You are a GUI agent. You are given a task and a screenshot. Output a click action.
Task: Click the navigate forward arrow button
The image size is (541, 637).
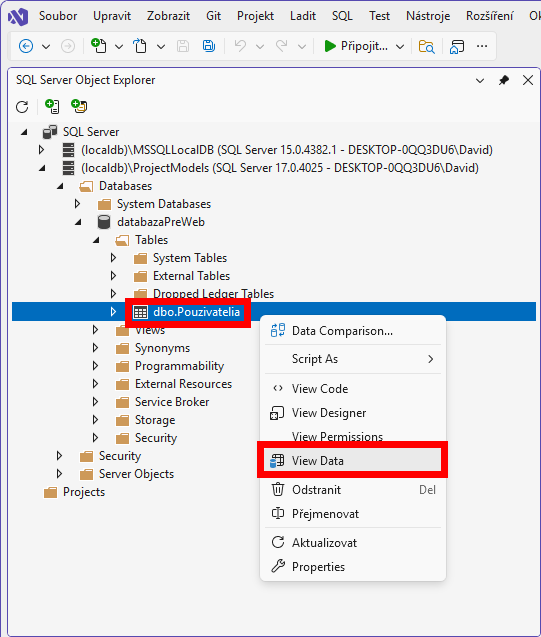[68, 46]
